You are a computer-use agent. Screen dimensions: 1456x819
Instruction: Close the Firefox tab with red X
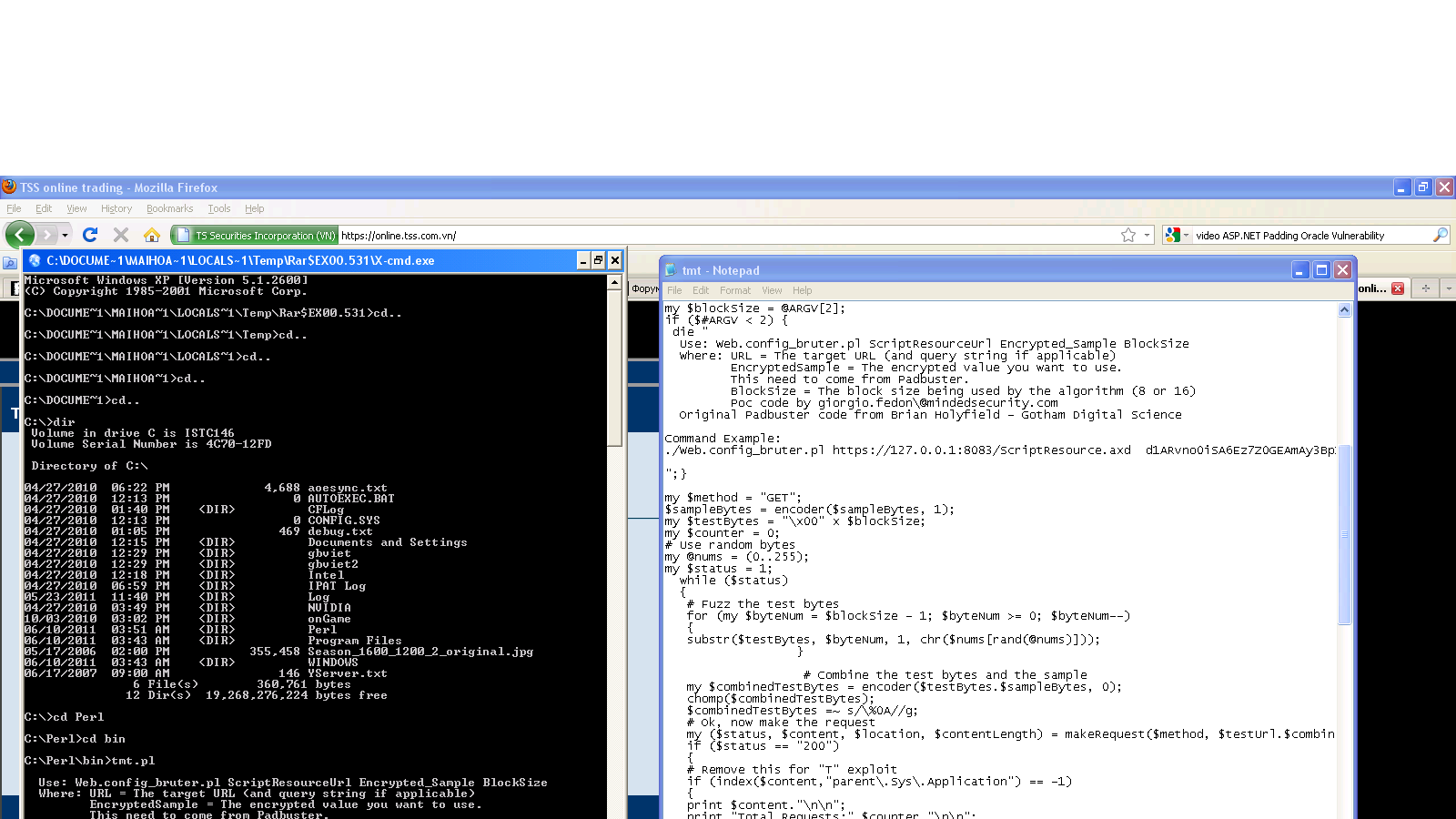pos(1398,288)
